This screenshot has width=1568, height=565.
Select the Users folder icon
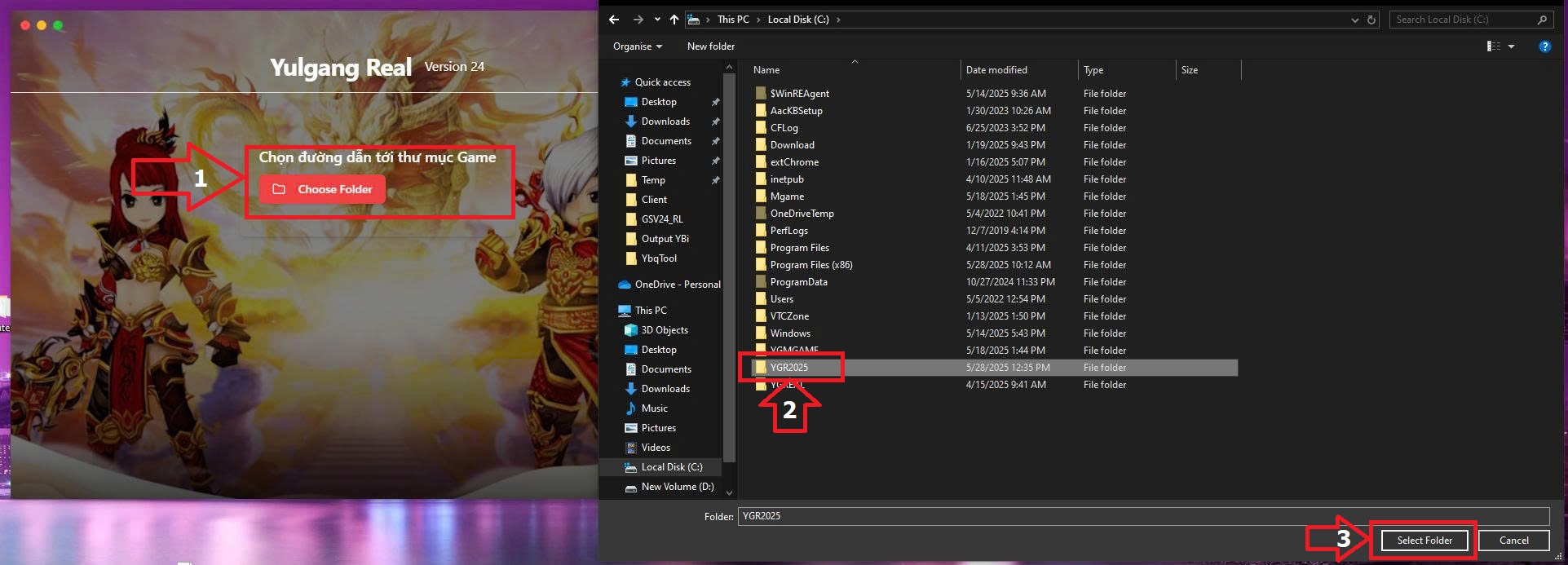click(761, 299)
